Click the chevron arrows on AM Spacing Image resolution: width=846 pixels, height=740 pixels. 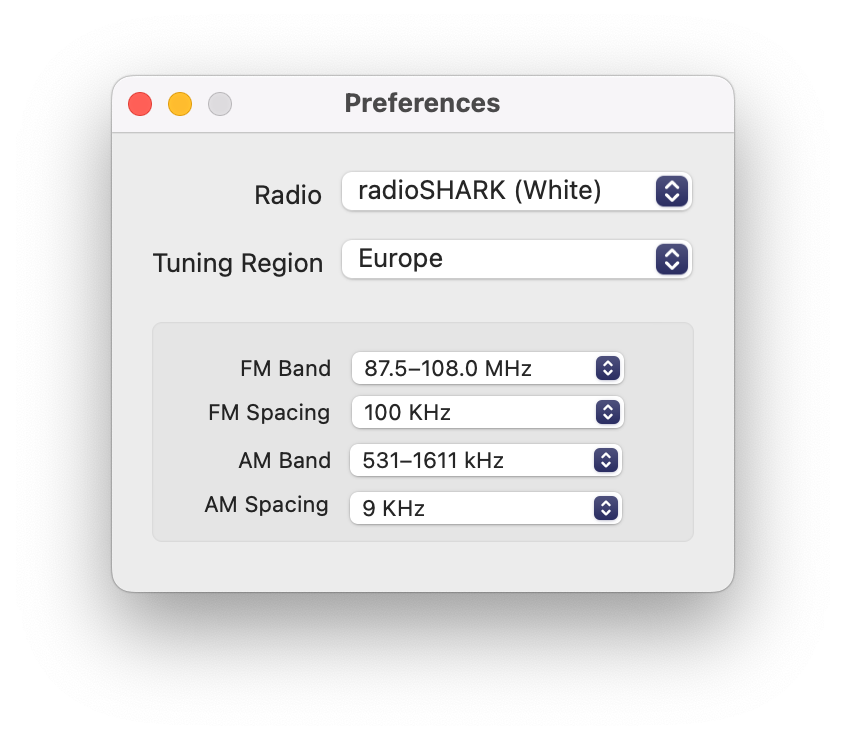(606, 508)
